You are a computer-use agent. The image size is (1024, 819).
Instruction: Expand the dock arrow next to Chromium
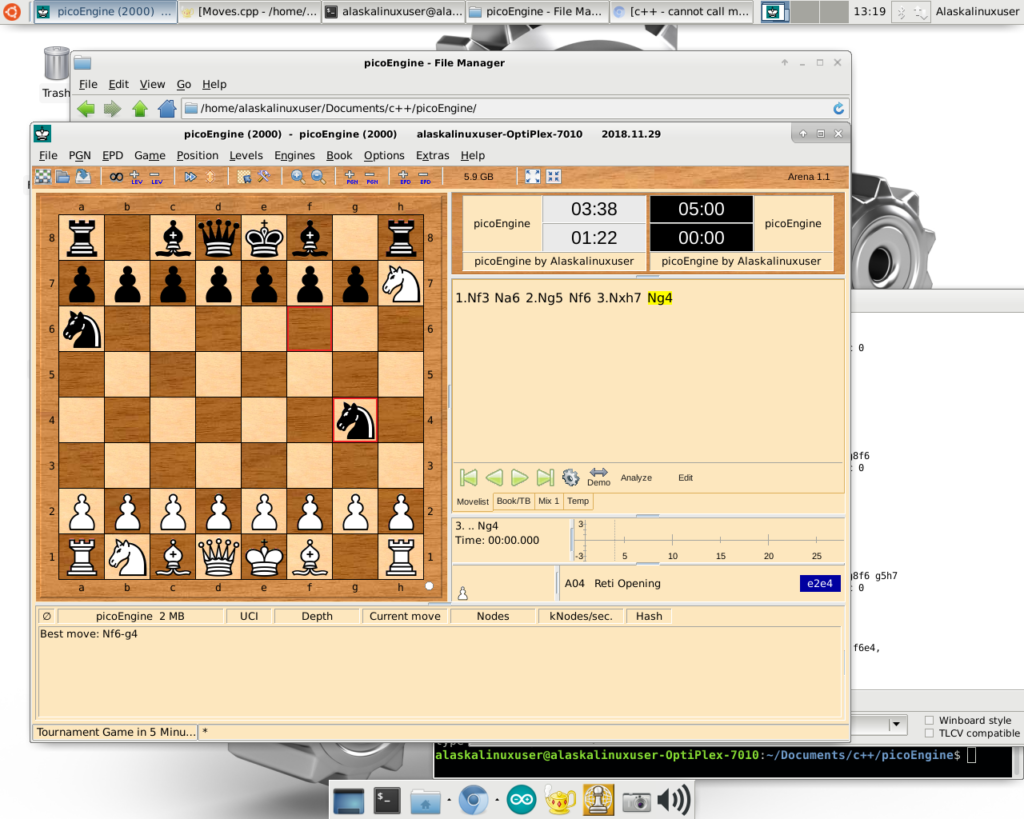495,800
